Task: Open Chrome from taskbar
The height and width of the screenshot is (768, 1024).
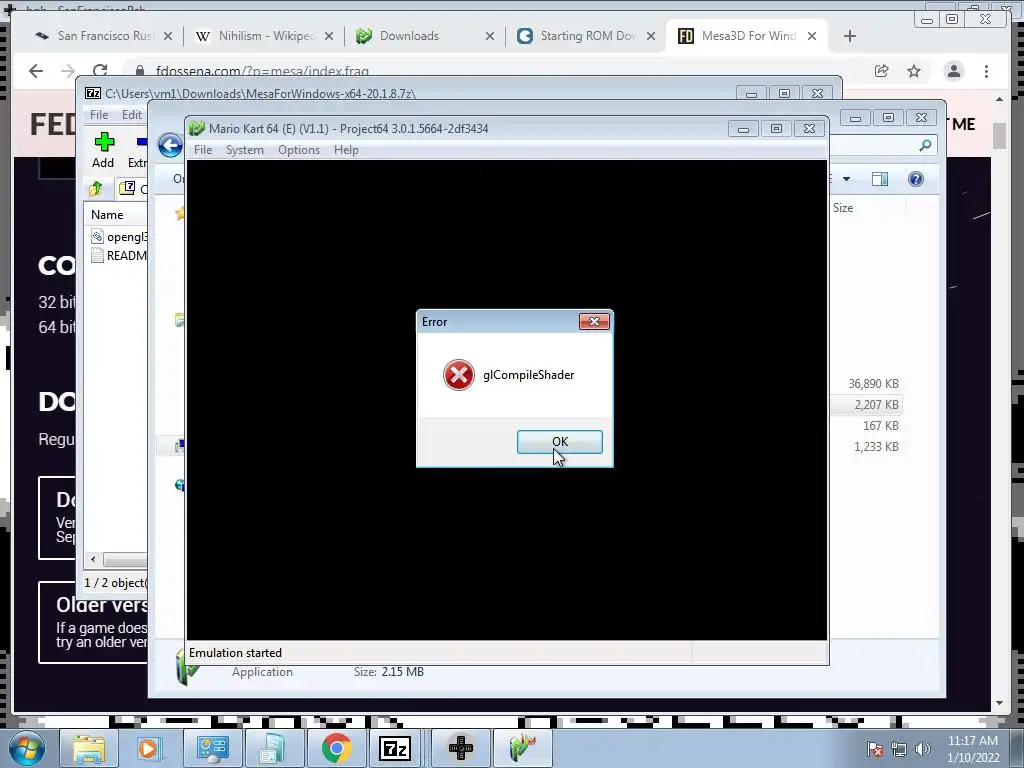Action: pos(336,749)
